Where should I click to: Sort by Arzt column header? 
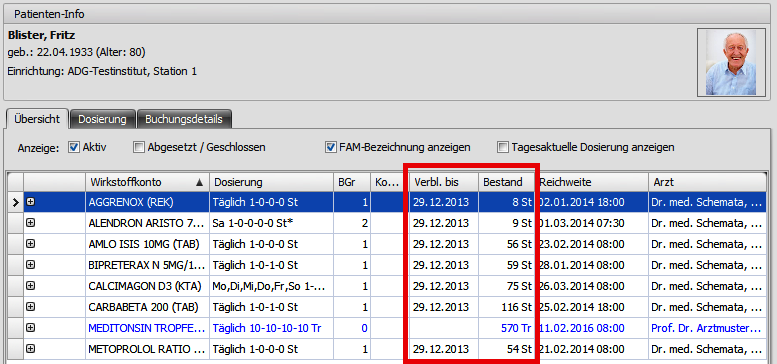click(x=707, y=182)
